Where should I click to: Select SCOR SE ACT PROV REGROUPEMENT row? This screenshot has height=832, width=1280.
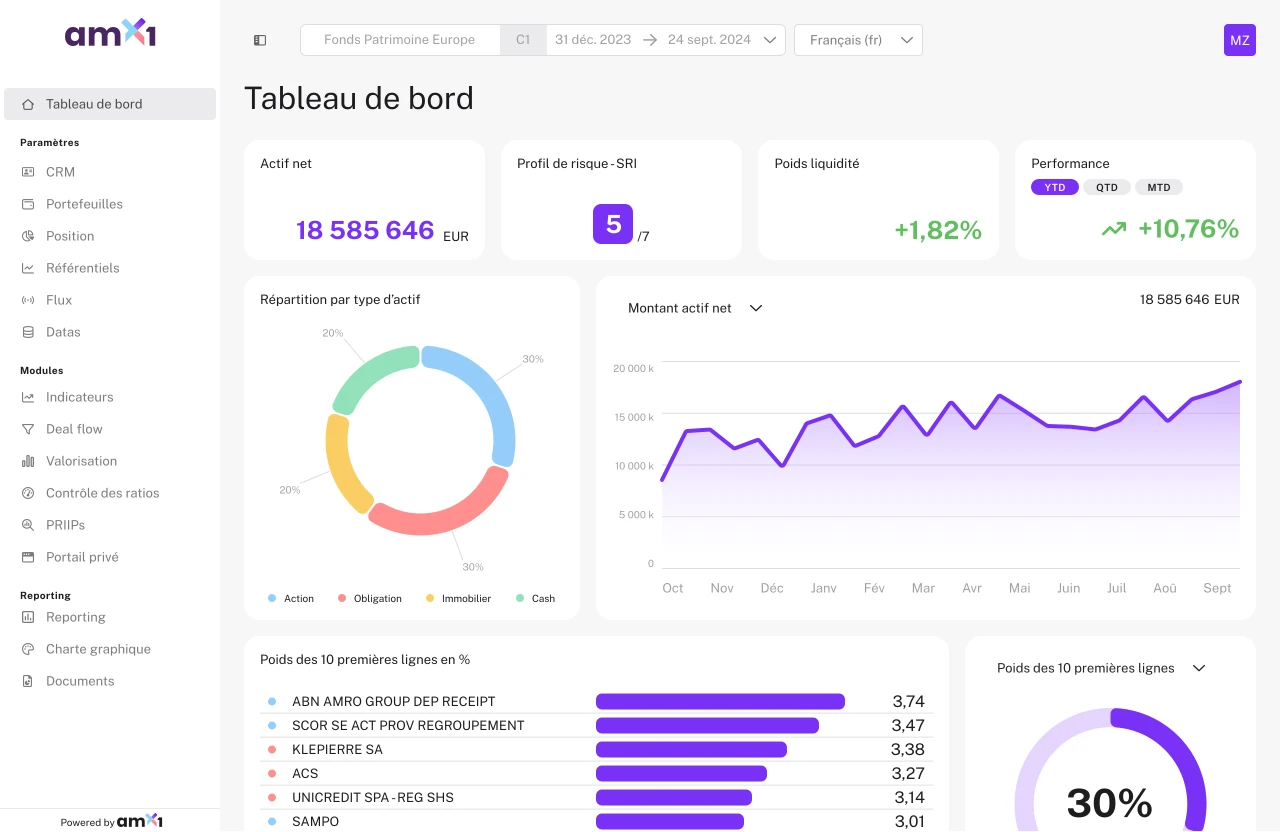(x=596, y=725)
